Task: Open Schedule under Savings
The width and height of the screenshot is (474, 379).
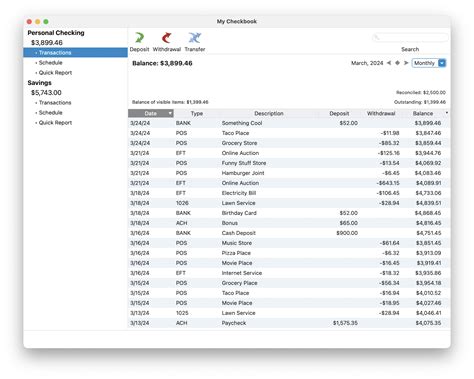Action: click(50, 113)
